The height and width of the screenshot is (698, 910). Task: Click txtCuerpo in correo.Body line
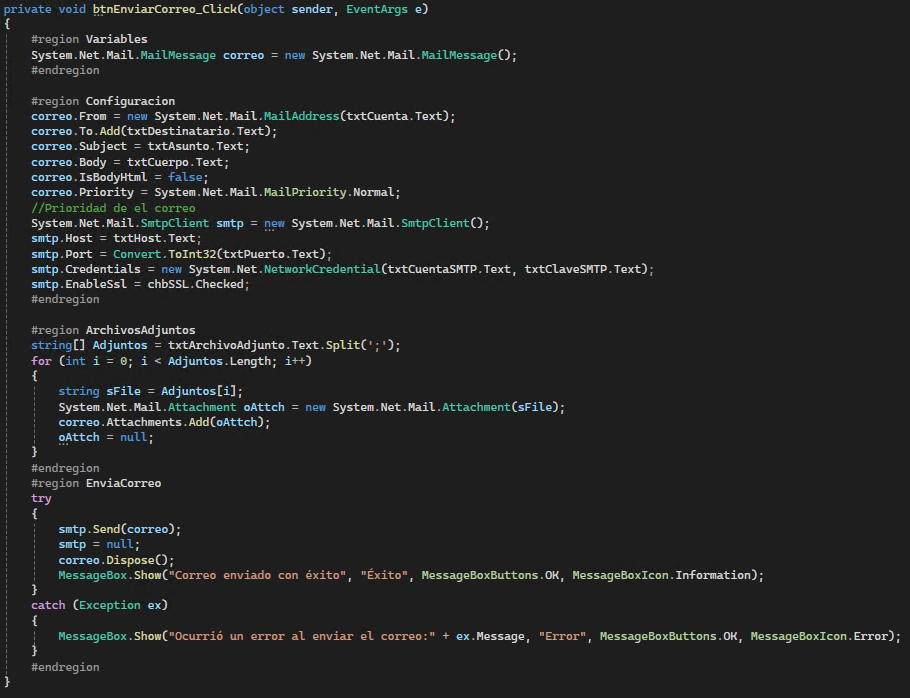pos(158,162)
